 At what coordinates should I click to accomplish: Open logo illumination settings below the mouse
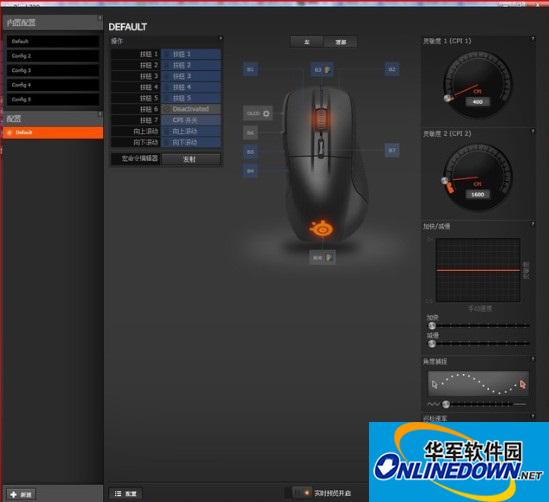point(322,258)
